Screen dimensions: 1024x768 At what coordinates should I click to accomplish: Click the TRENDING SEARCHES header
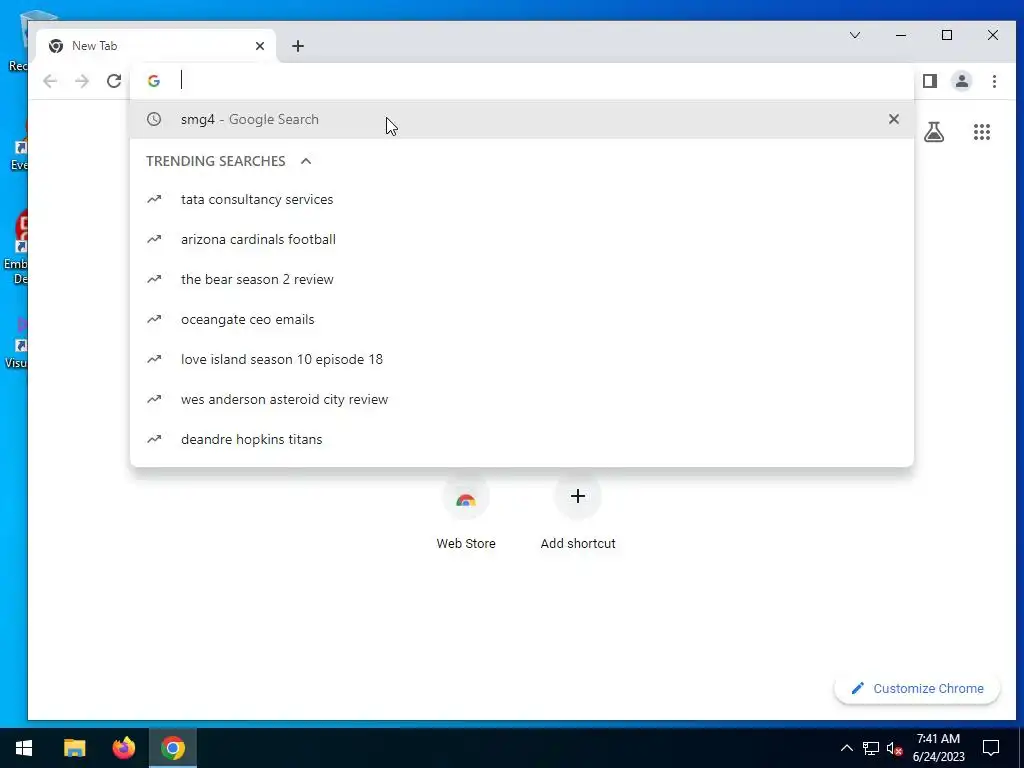tap(216, 161)
